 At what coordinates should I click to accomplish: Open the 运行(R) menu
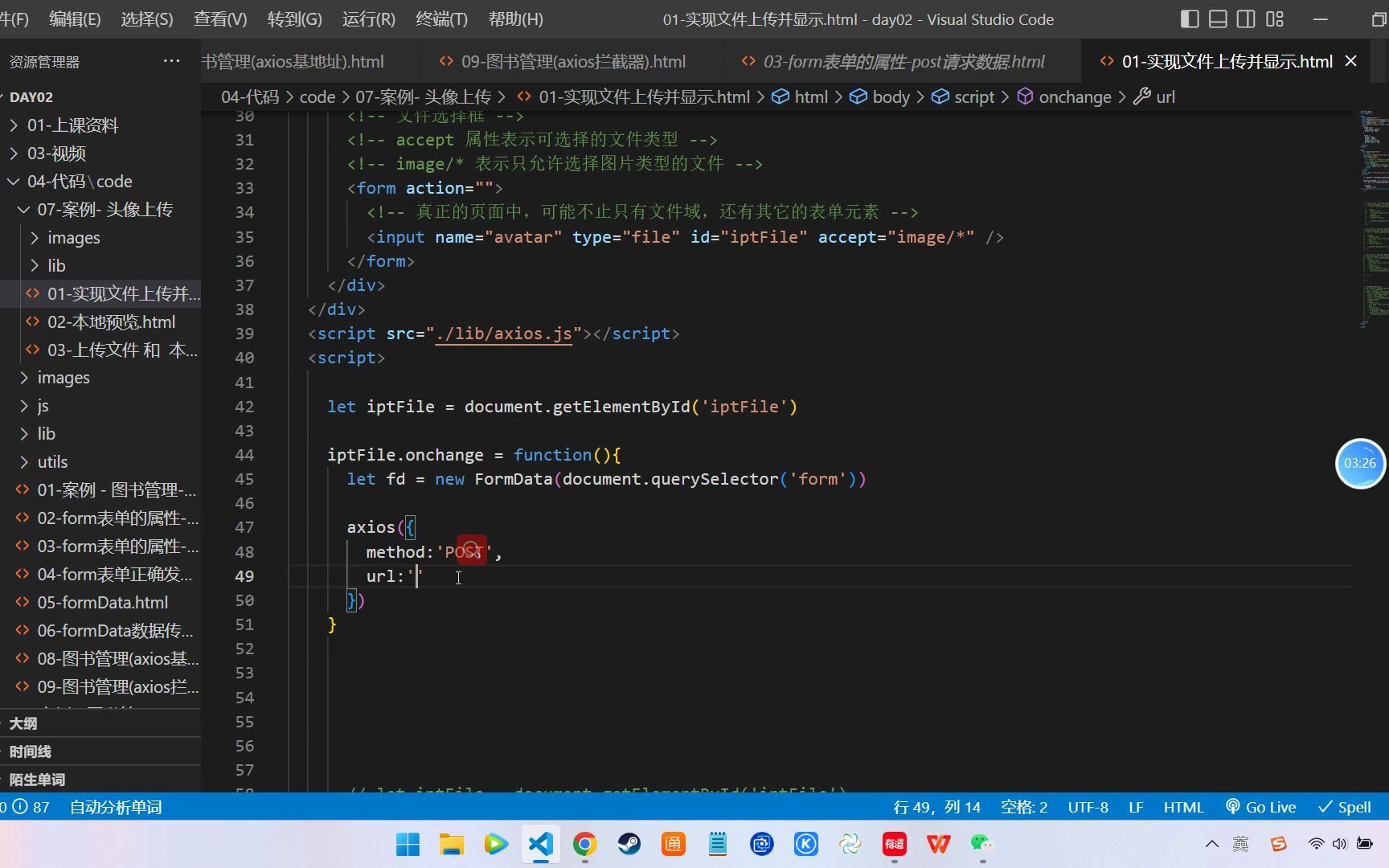point(369,19)
